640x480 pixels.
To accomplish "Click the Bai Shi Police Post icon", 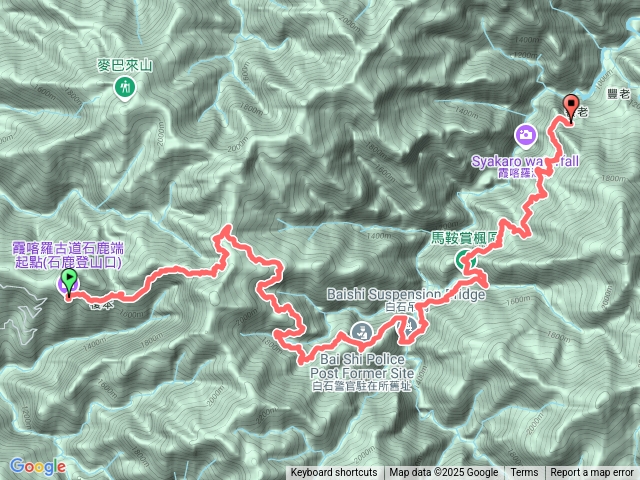I will coord(361,332).
